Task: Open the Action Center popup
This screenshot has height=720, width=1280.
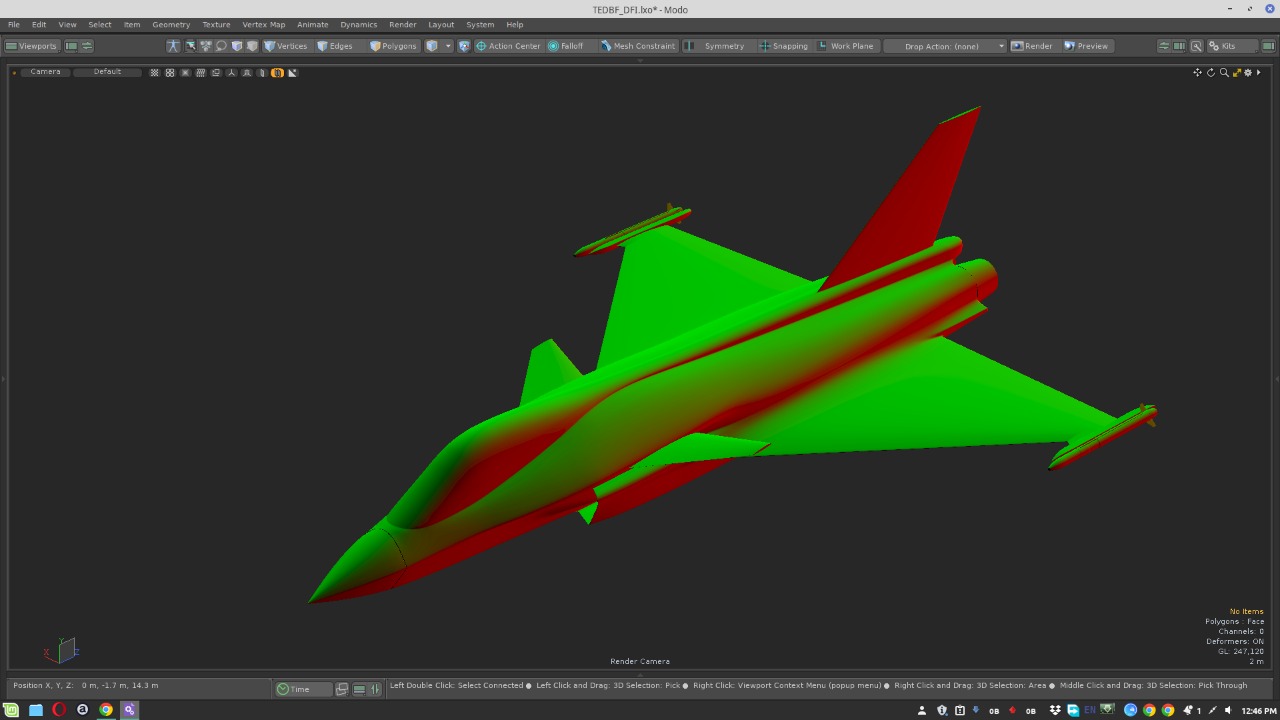Action: click(508, 46)
